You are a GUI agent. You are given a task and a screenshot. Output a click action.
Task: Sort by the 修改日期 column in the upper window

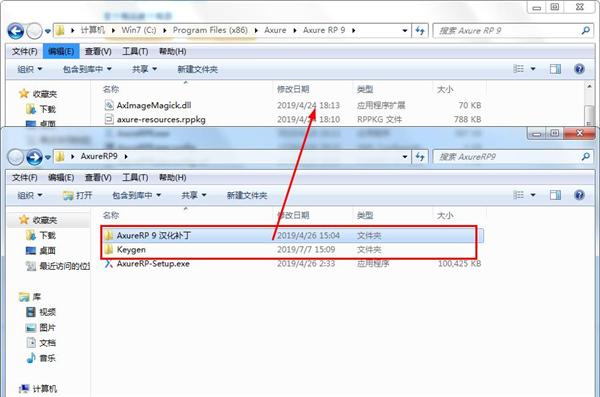tap(293, 89)
